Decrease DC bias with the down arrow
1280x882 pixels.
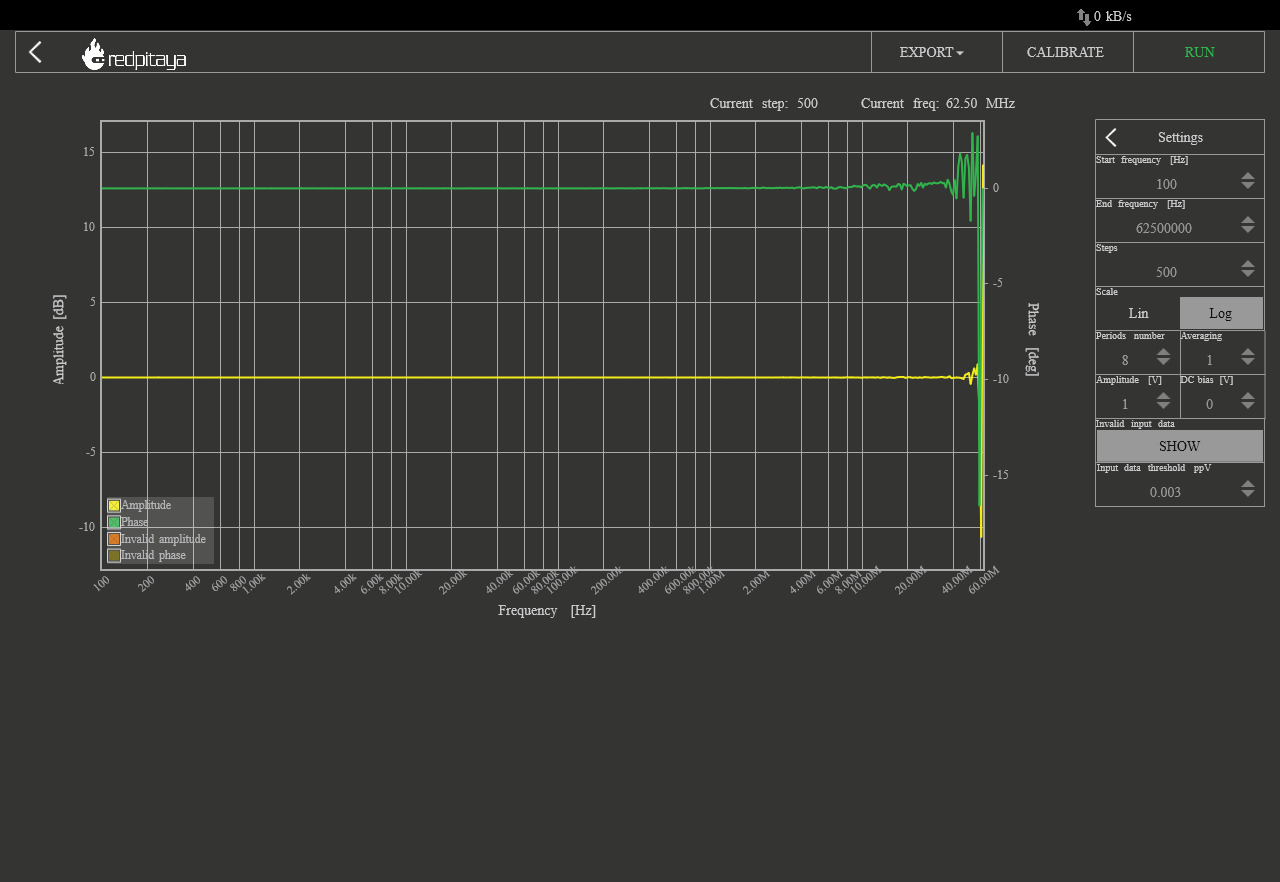1248,405
